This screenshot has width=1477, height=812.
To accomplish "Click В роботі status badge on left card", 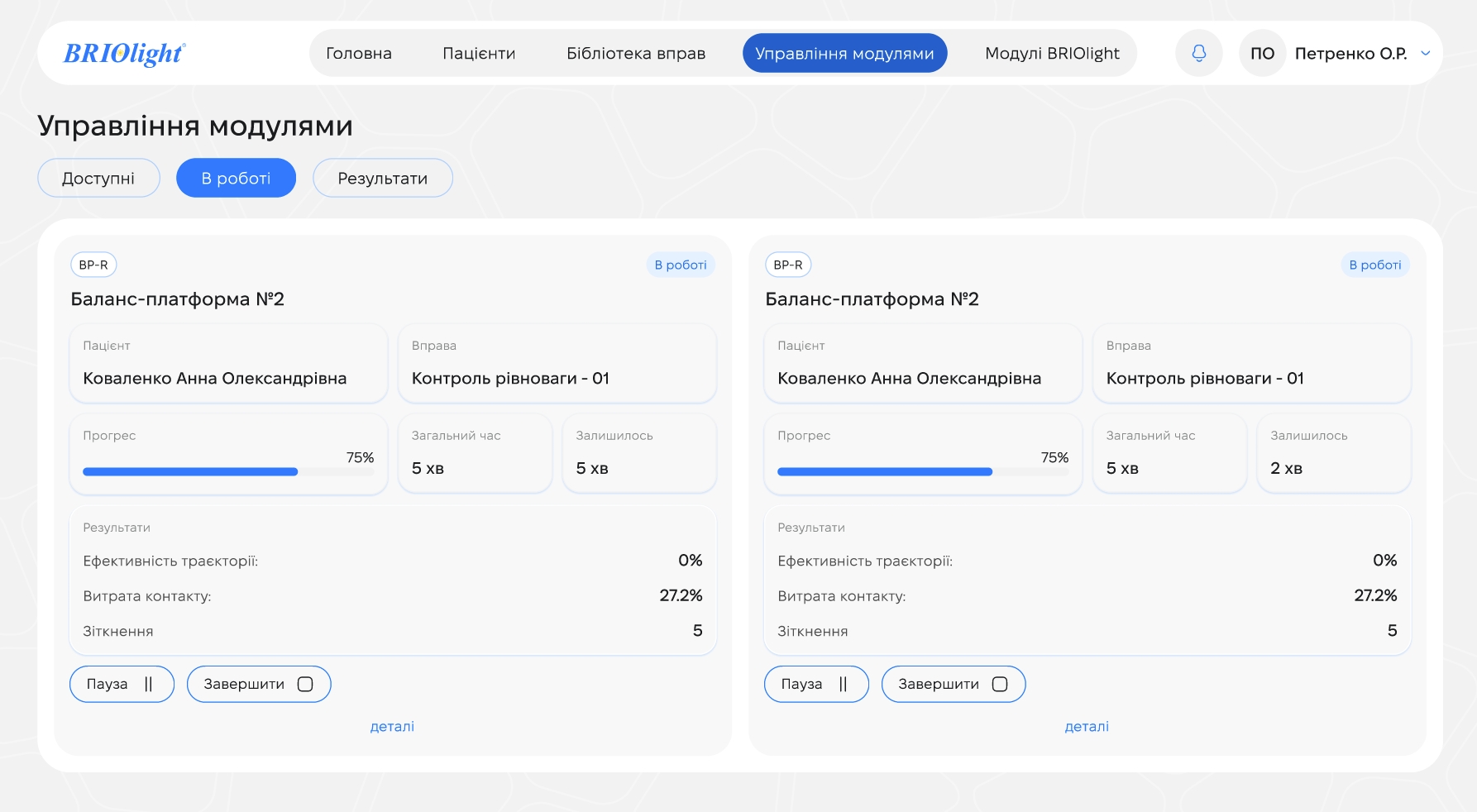I will [681, 265].
